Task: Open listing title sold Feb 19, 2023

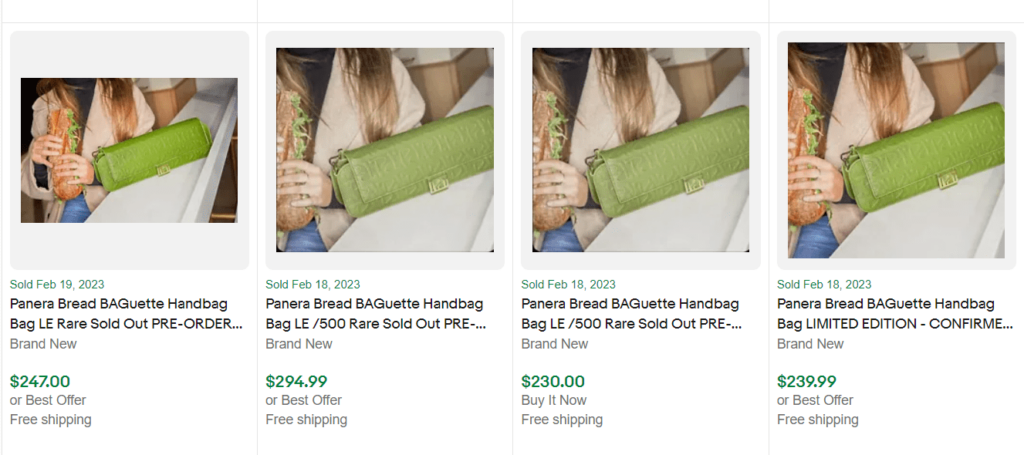Action: pos(126,313)
